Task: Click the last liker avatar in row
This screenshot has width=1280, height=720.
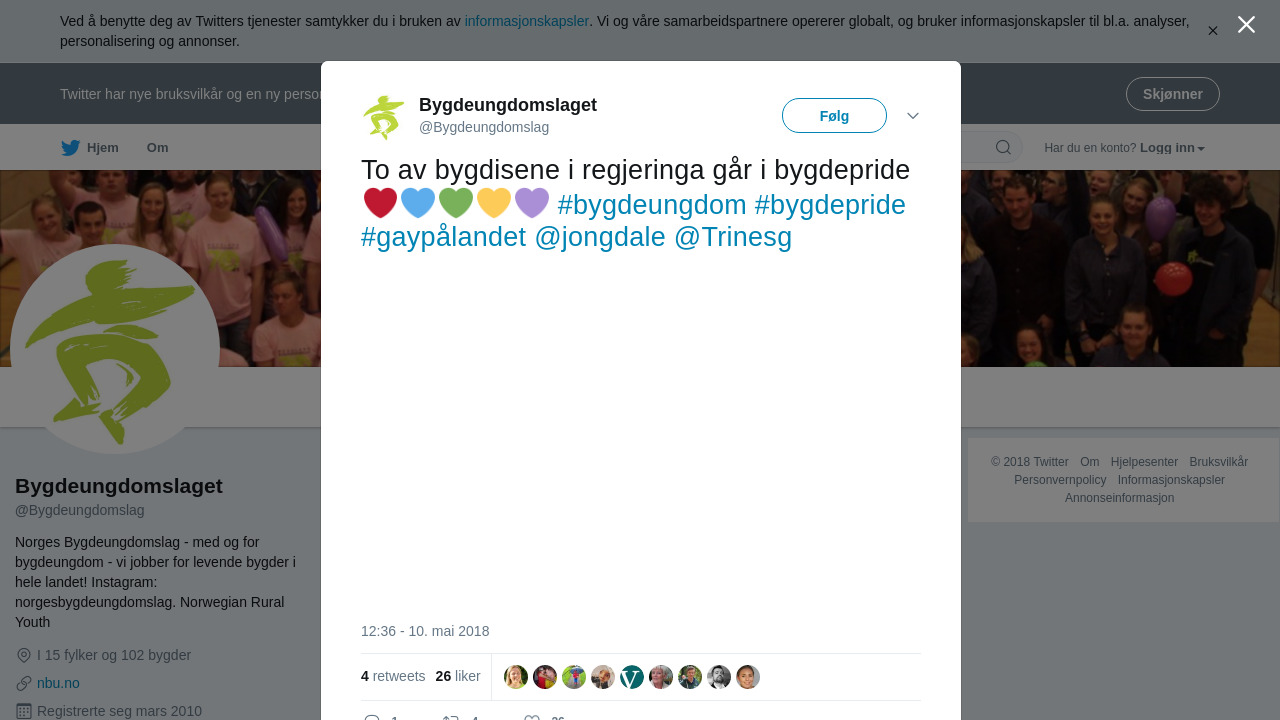Action: (748, 677)
